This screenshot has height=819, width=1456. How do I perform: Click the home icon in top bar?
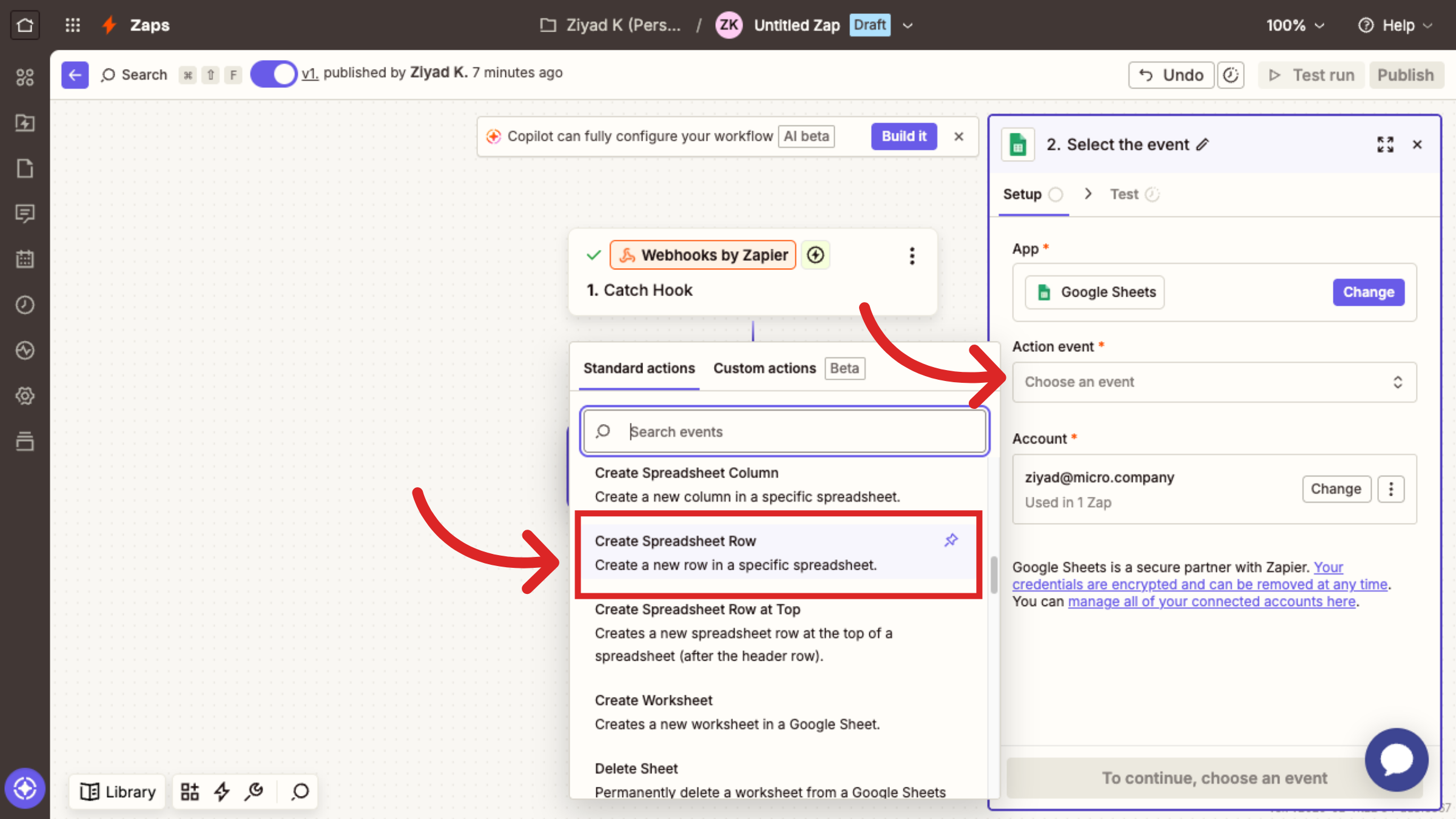point(25,25)
